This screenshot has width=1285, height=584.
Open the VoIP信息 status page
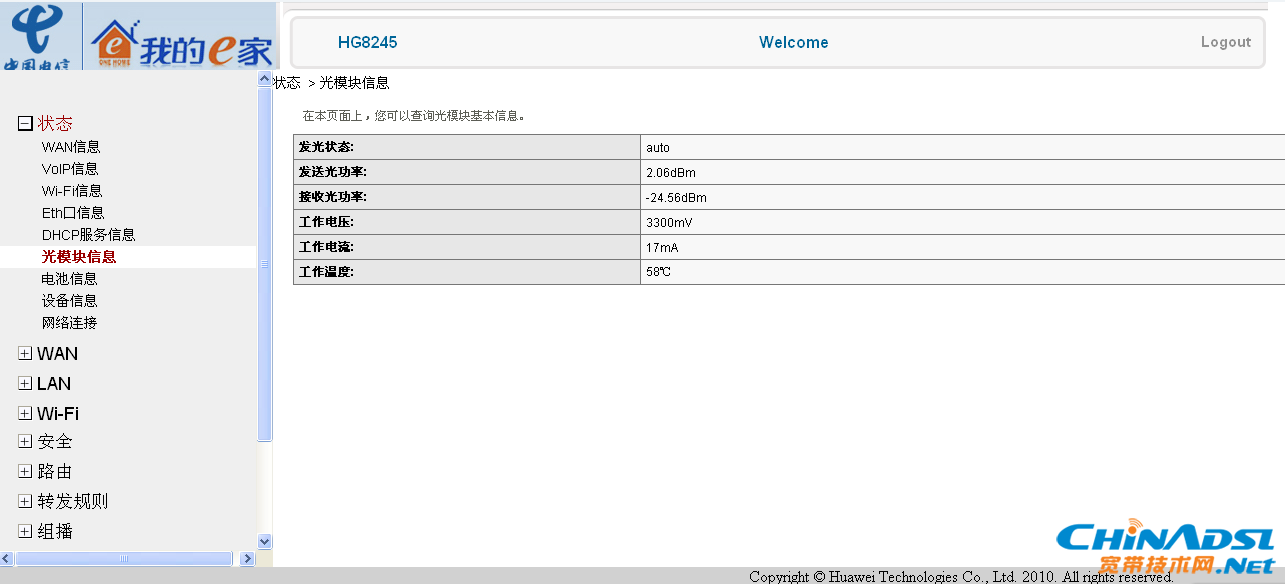70,169
